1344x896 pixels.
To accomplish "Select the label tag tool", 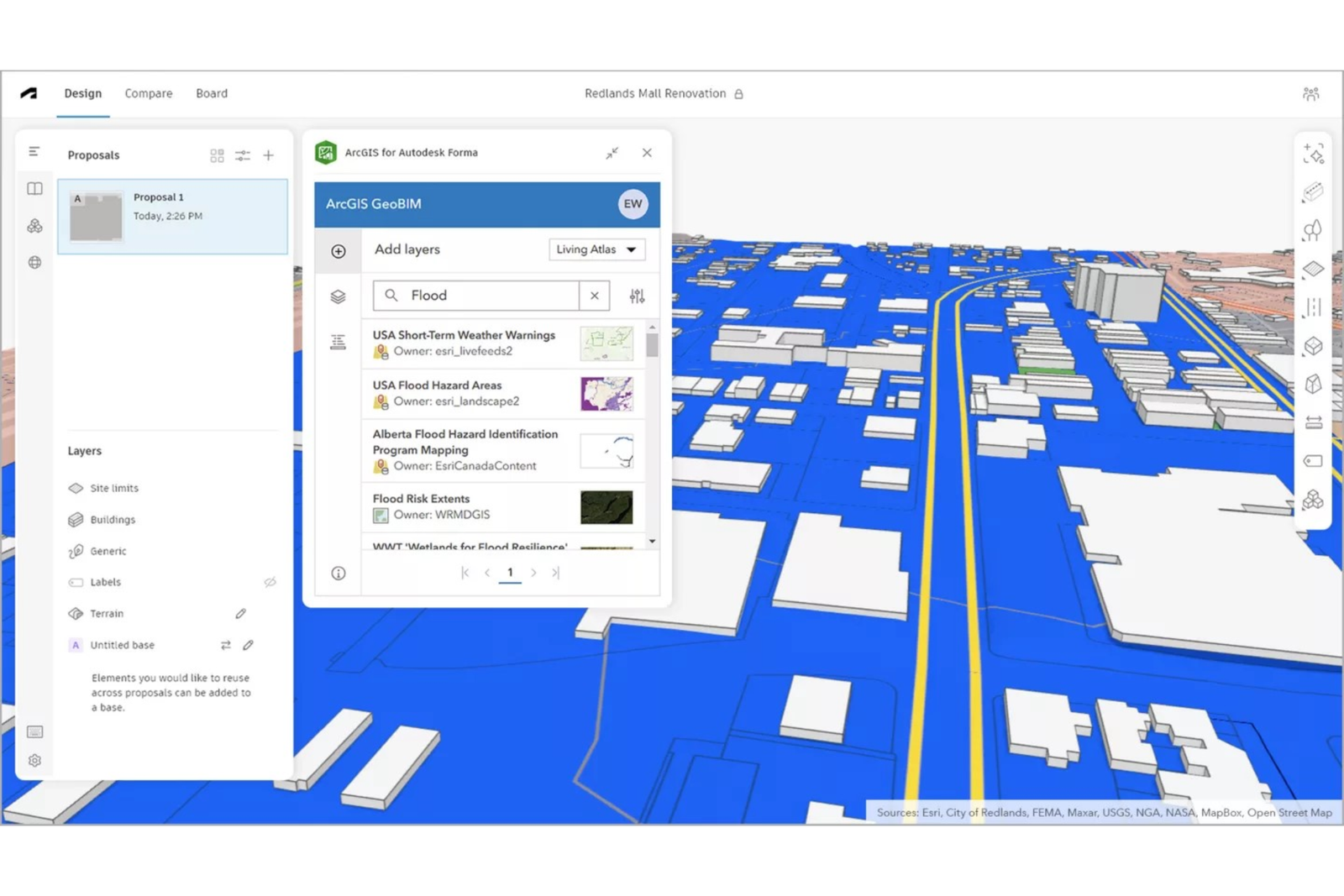I will coord(1313,461).
